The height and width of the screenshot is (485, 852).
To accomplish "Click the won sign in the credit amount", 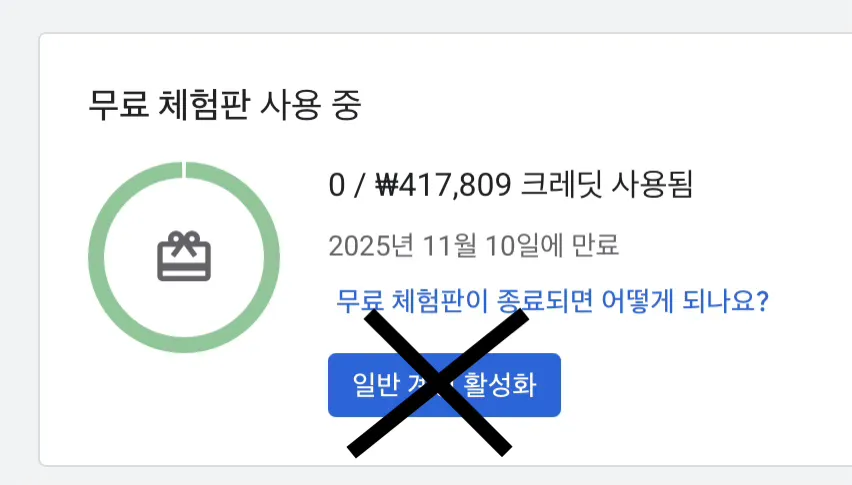I will (387, 185).
